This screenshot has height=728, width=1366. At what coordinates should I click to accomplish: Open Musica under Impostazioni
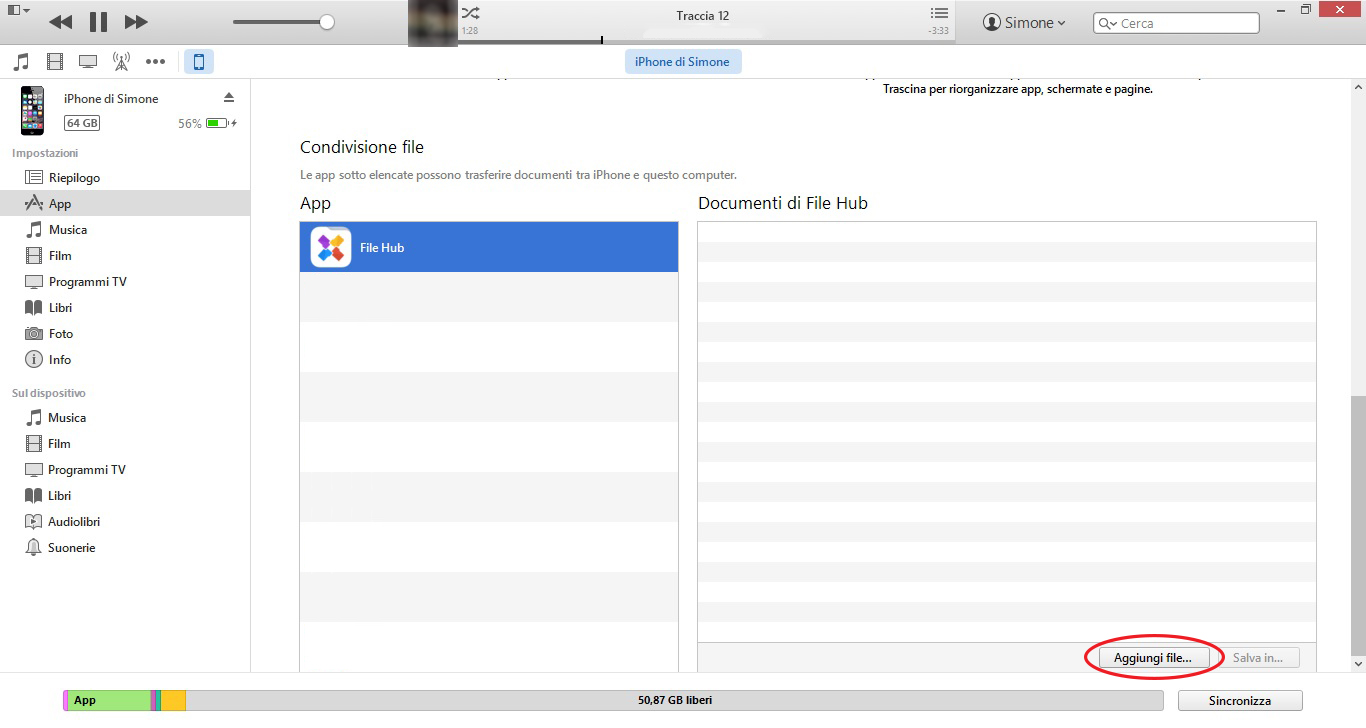[x=125, y=229]
